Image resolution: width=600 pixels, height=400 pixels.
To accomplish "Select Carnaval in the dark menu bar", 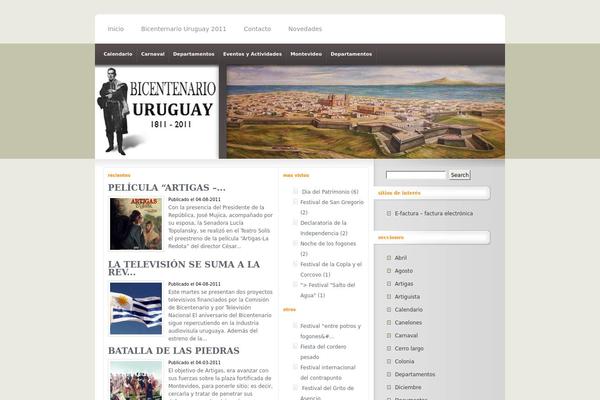I will (152, 54).
